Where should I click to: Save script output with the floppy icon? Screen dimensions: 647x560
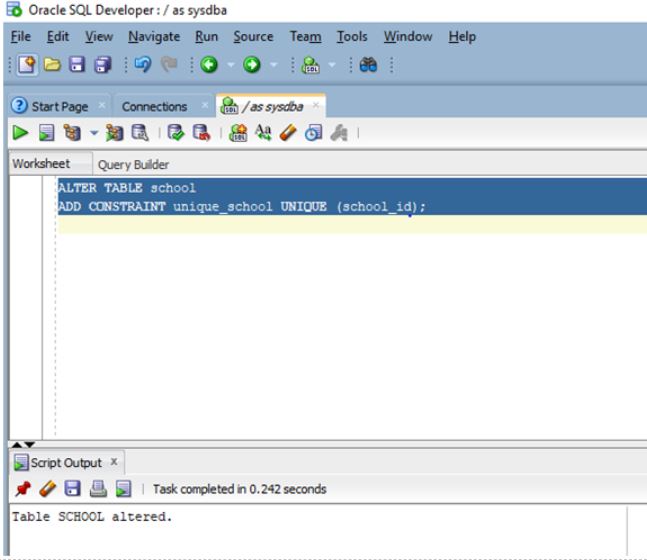73,489
